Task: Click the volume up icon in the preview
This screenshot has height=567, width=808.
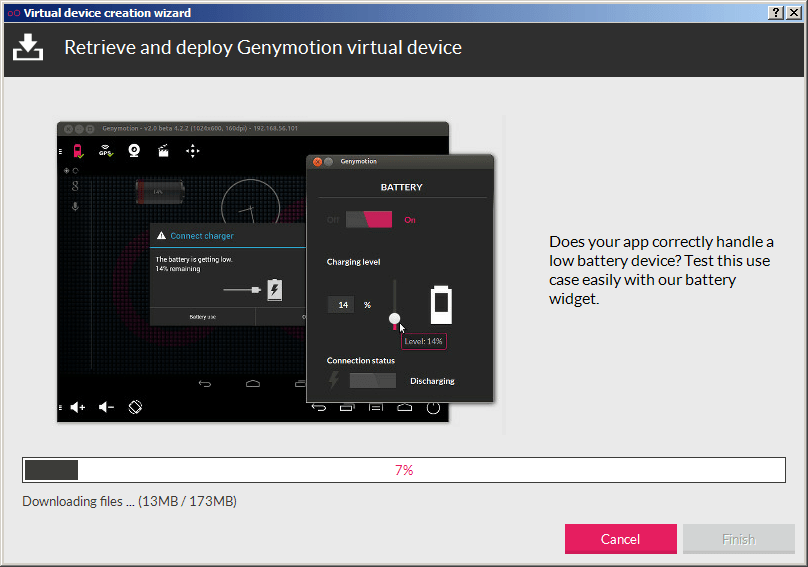Action: (78, 407)
